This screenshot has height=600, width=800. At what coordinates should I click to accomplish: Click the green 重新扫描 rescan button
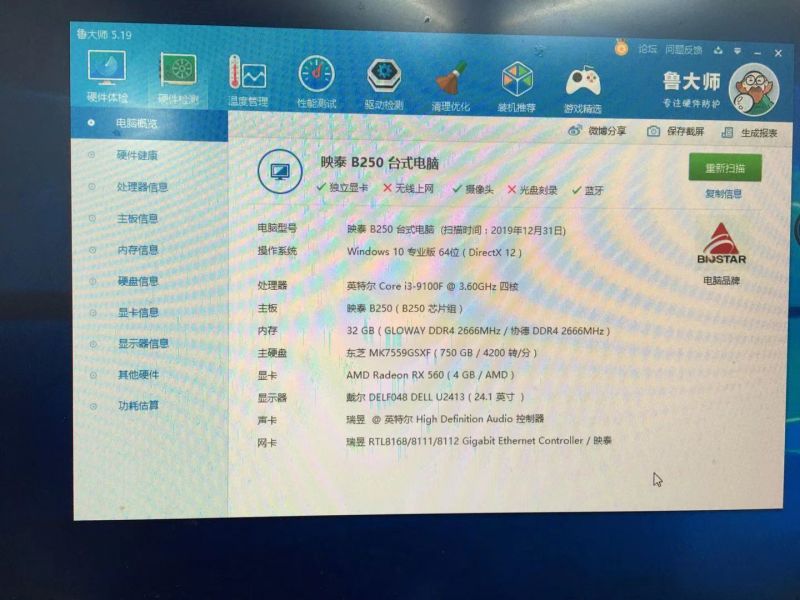(x=725, y=168)
